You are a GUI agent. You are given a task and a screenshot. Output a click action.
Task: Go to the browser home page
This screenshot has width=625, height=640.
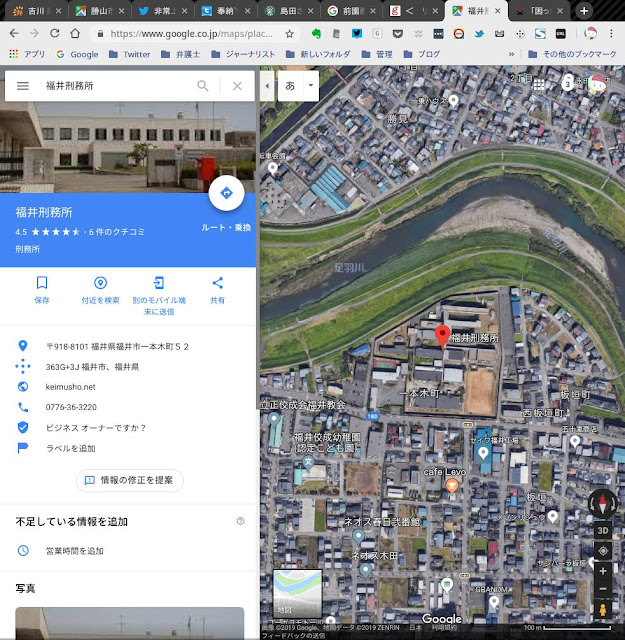[75, 33]
